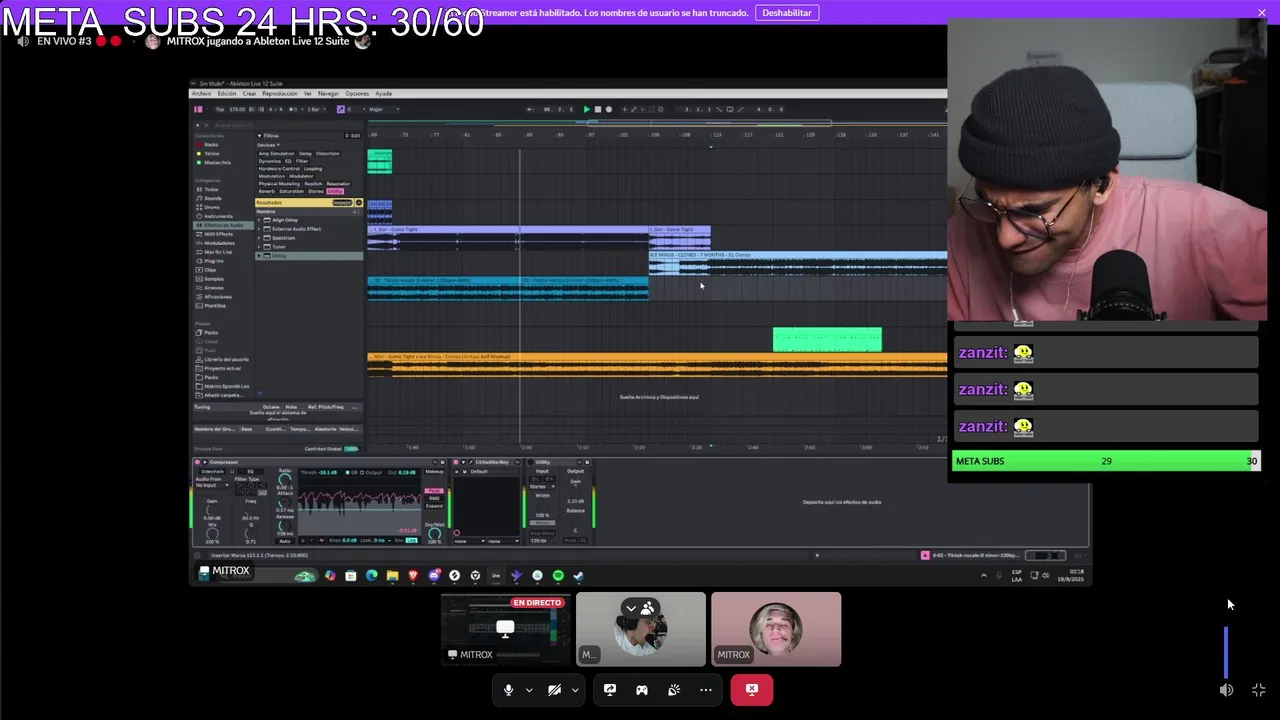Screen dimensions: 1280x720
Task: Click Steam icon in streamed taskbar
Action: click(x=578, y=576)
